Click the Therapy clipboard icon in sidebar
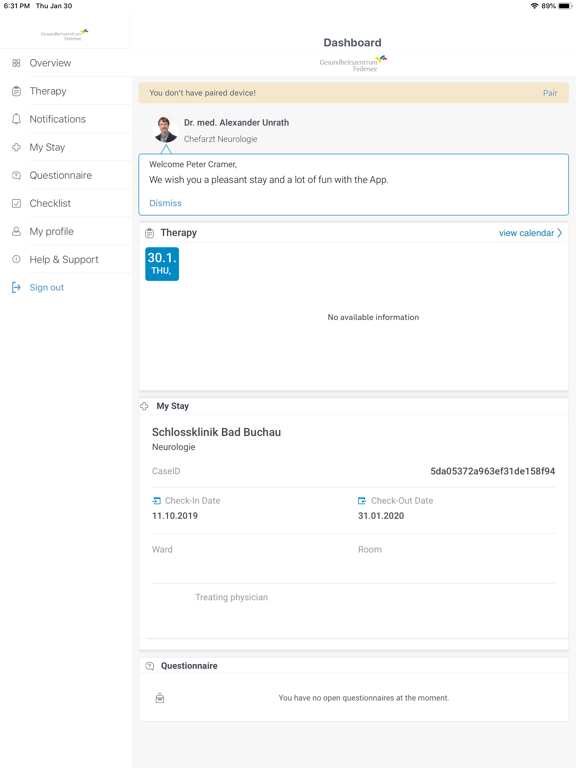Image resolution: width=576 pixels, height=768 pixels. (x=16, y=91)
